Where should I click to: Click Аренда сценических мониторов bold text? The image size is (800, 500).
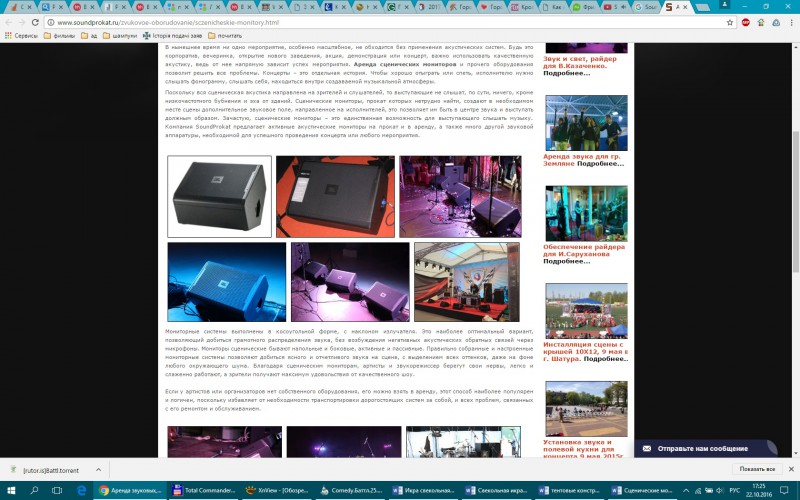click(x=405, y=64)
